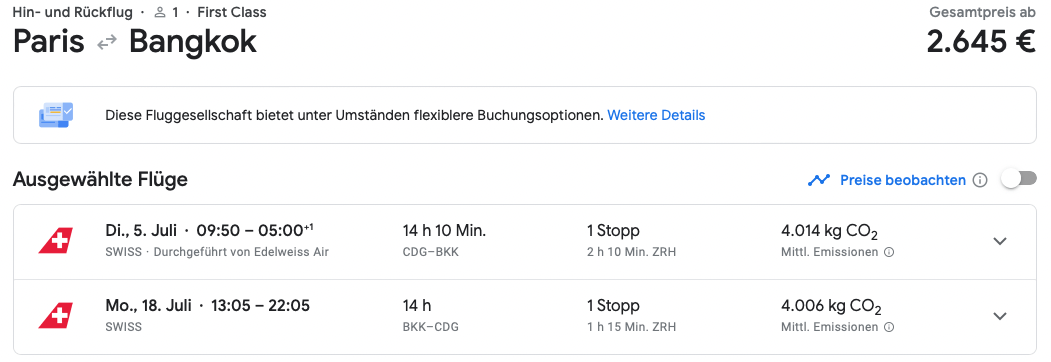
Task: Select the Di., 5. Juli flight row
Action: click(525, 242)
